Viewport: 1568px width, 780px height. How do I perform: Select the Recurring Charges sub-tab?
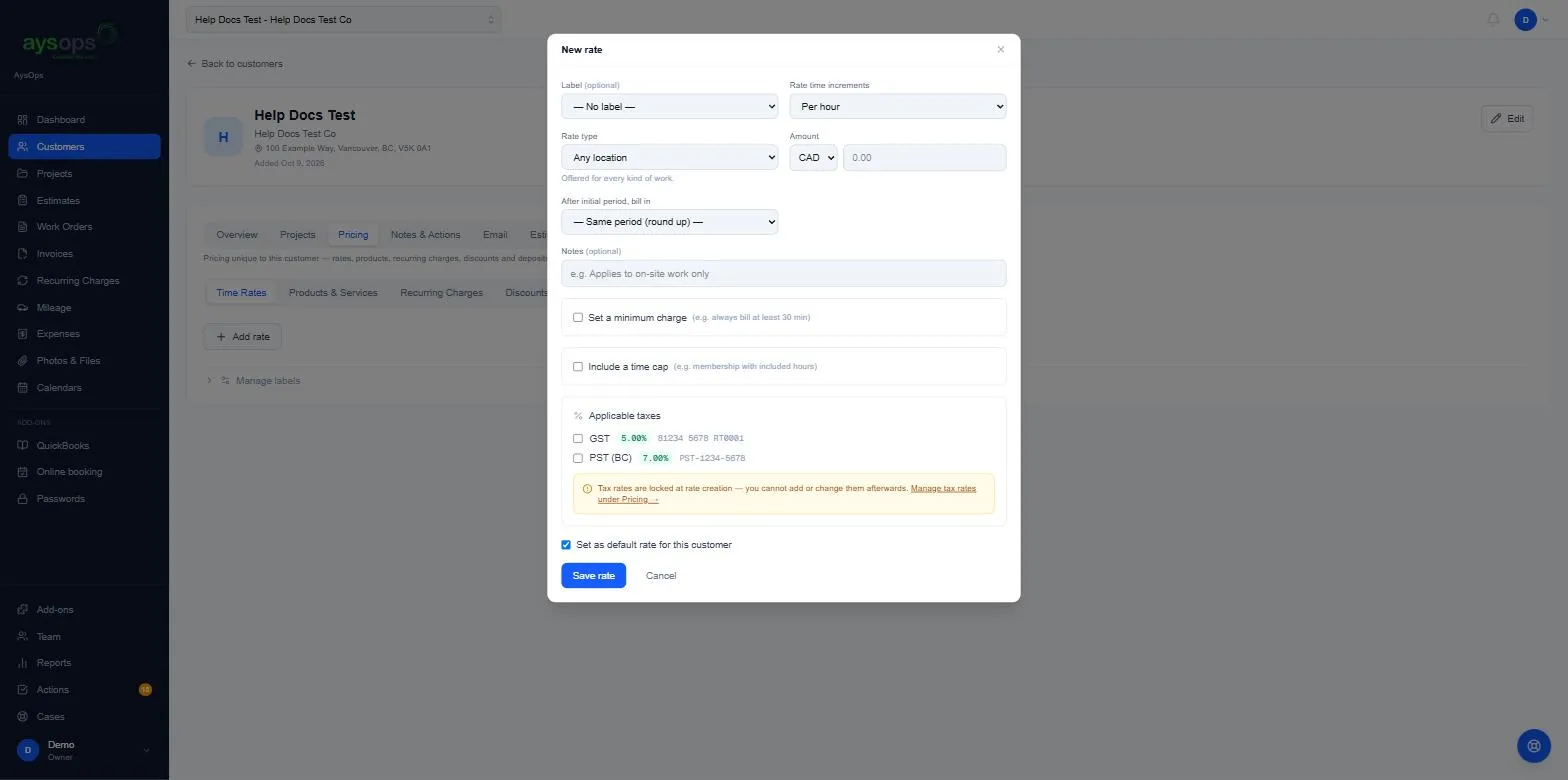tap(441, 293)
